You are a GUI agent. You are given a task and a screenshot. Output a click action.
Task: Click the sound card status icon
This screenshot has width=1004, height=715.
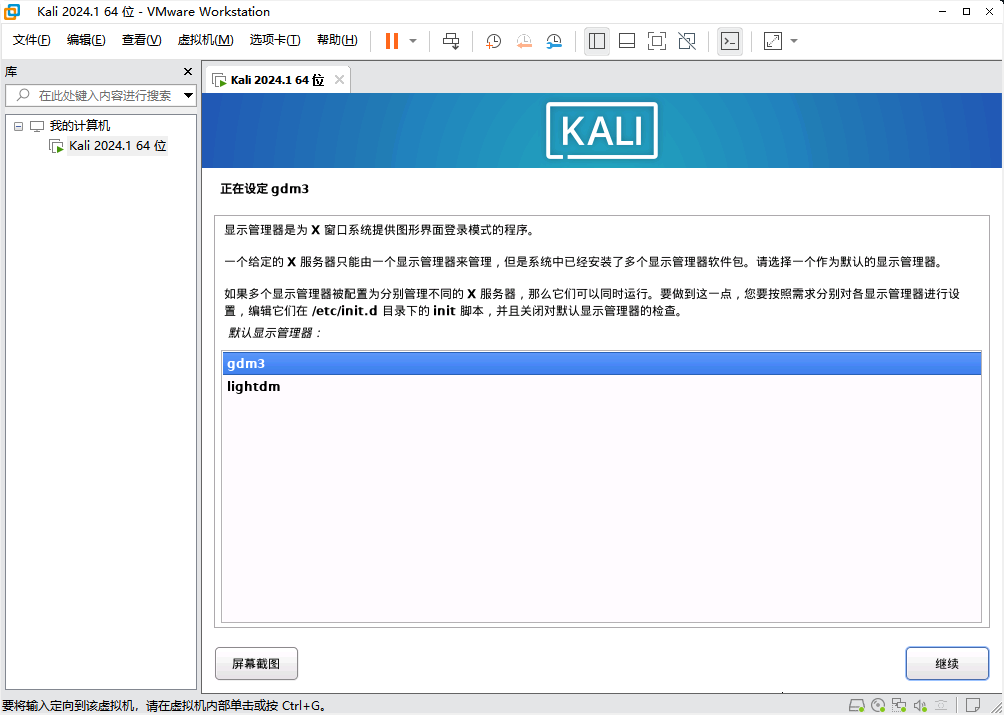[921, 705]
